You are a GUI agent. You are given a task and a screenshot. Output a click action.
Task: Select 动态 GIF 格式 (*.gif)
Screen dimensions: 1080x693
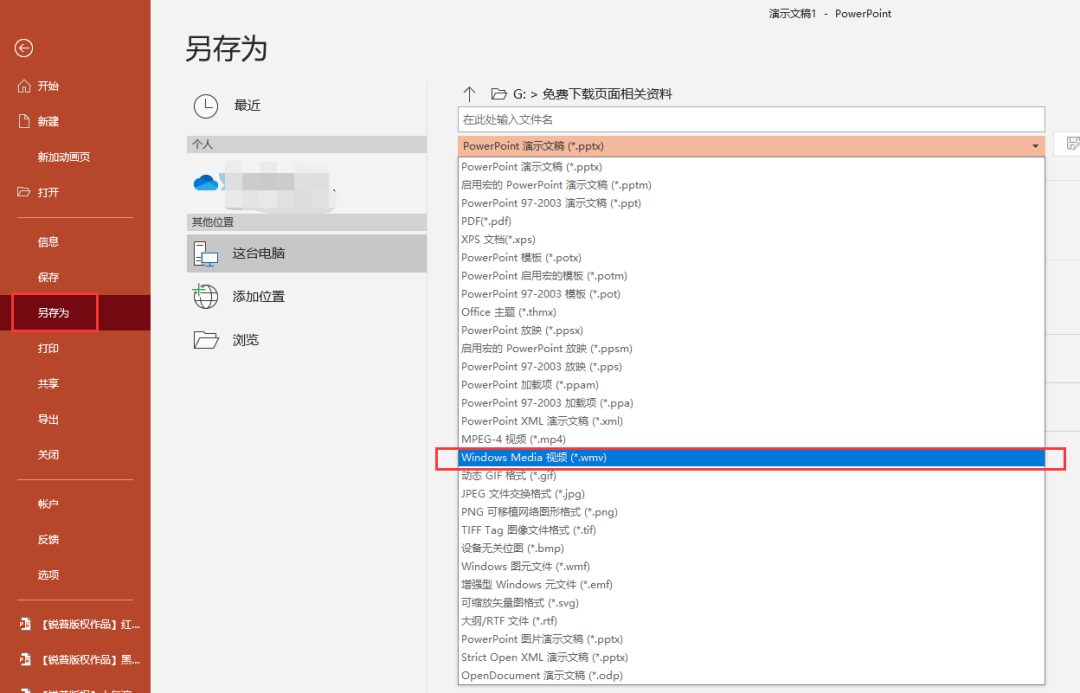[x=751, y=475]
